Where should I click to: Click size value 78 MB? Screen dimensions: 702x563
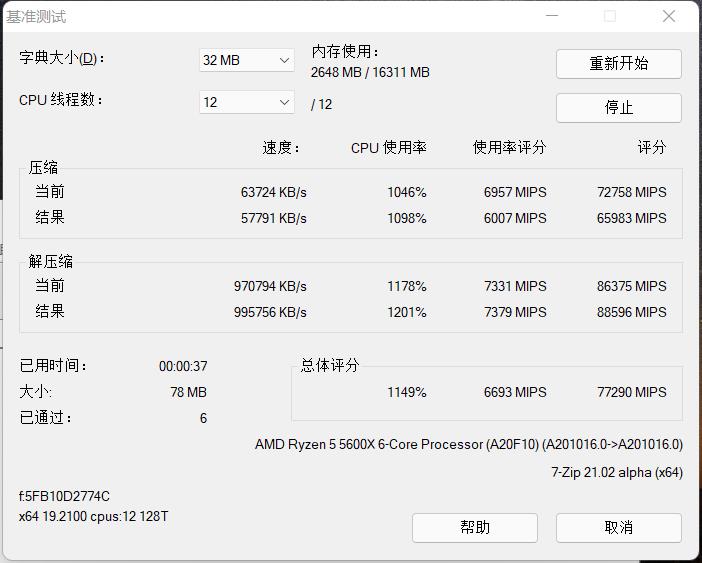click(188, 392)
